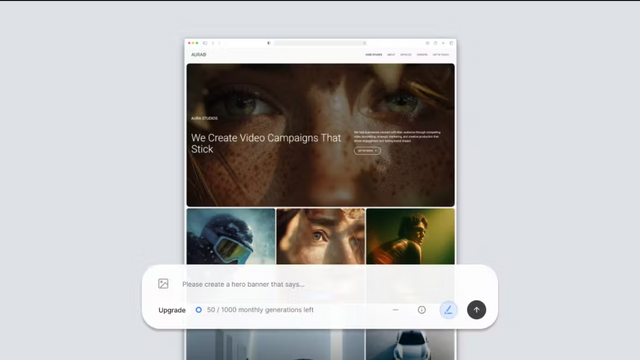Click the blue generations usage ring icon
This screenshot has height=360, width=640.
click(x=198, y=310)
